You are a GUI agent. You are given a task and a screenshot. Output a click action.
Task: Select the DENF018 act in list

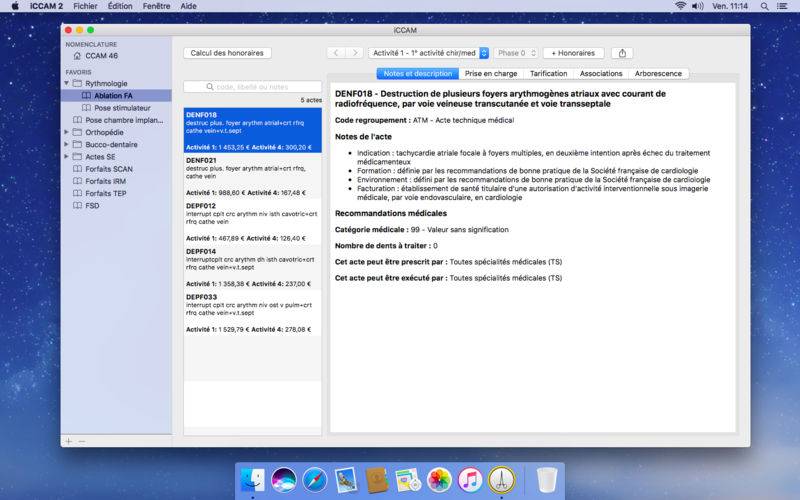point(253,130)
